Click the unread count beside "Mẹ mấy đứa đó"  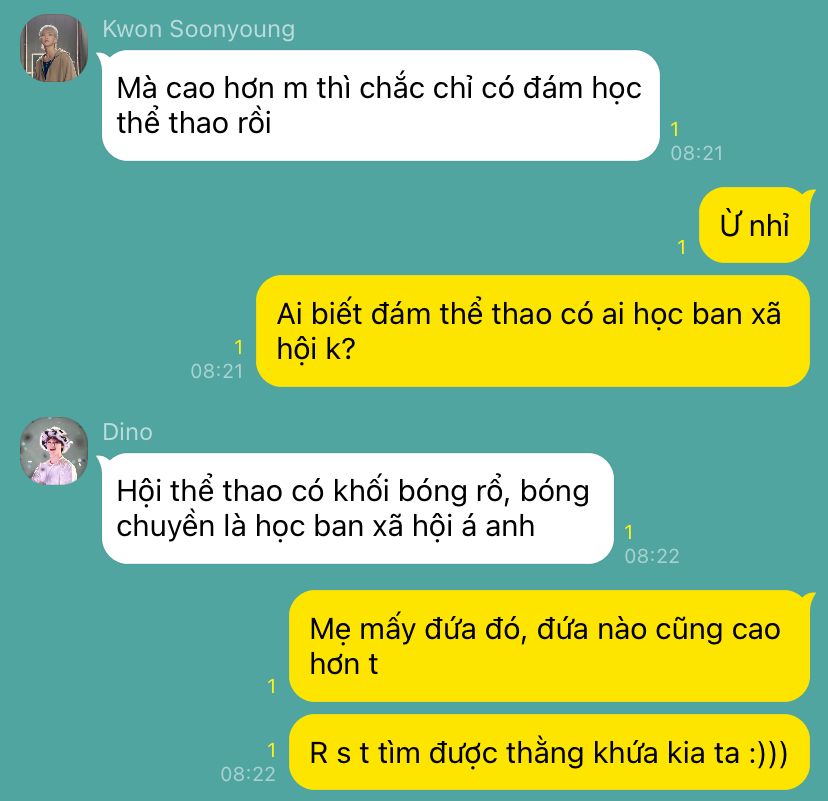[x=271, y=686]
